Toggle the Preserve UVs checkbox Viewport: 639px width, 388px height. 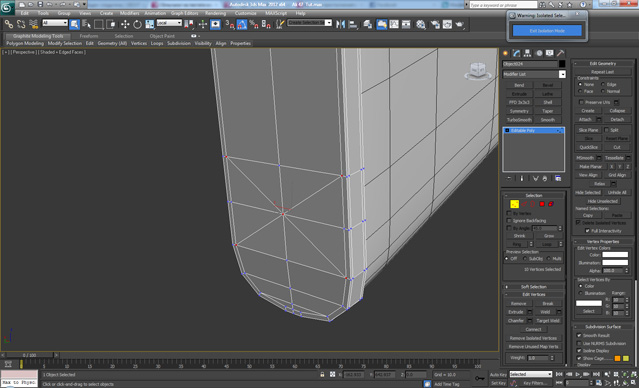click(581, 102)
